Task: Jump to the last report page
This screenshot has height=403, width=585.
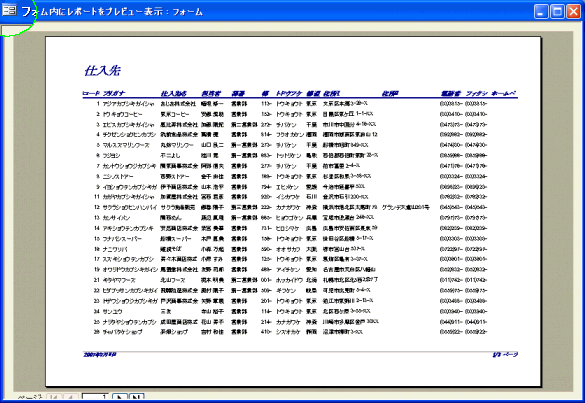Action: pyautogui.click(x=137, y=397)
